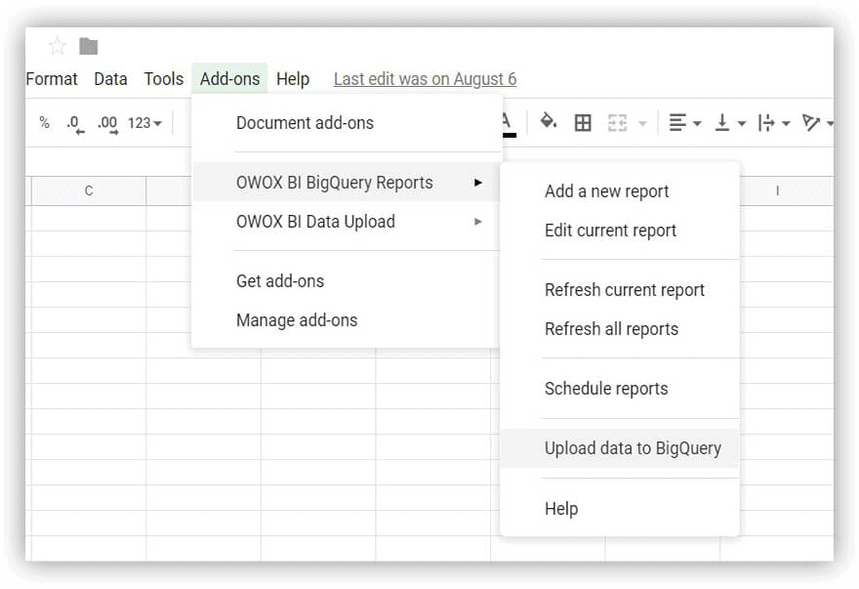859x589 pixels.
Task: Open the 123 number format dropdown
Action: (x=145, y=123)
